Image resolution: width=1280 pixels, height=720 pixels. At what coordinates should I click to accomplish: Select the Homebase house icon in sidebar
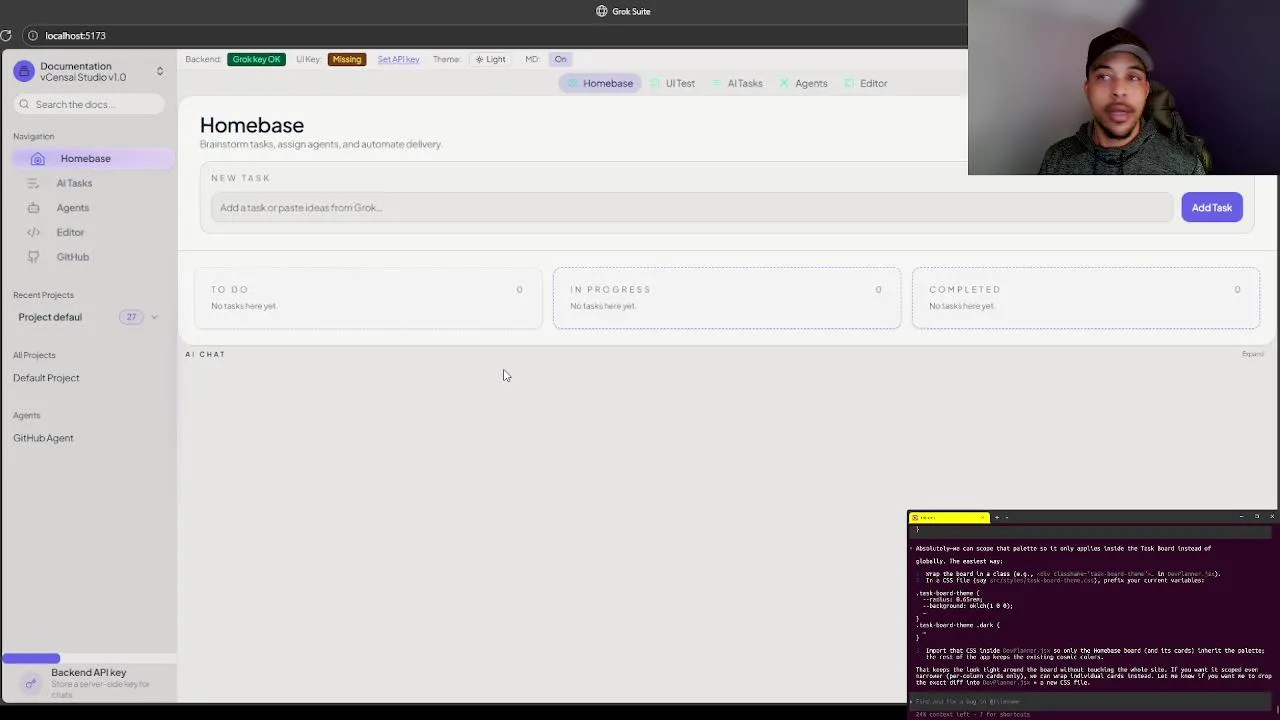(x=38, y=159)
